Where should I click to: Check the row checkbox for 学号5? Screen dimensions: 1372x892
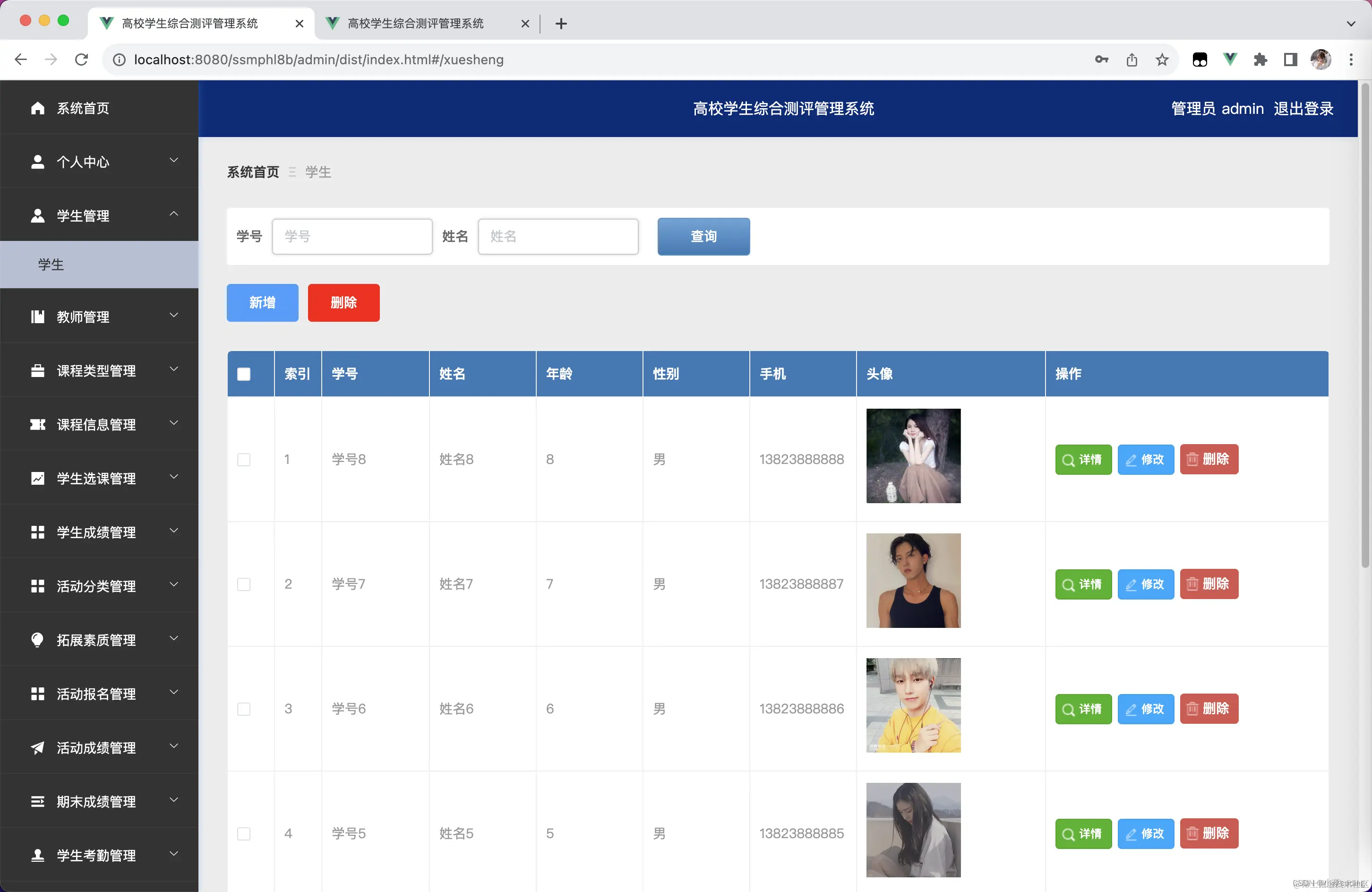click(243, 834)
